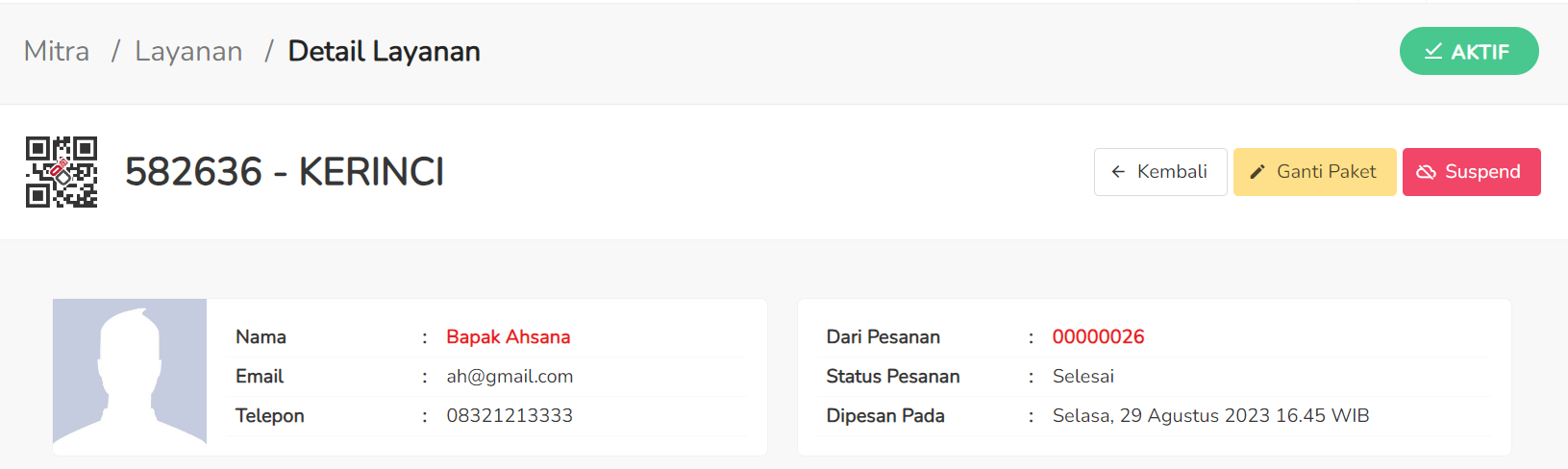The image size is (1568, 469).
Task: Open order number 00000026 link
Action: [1098, 336]
